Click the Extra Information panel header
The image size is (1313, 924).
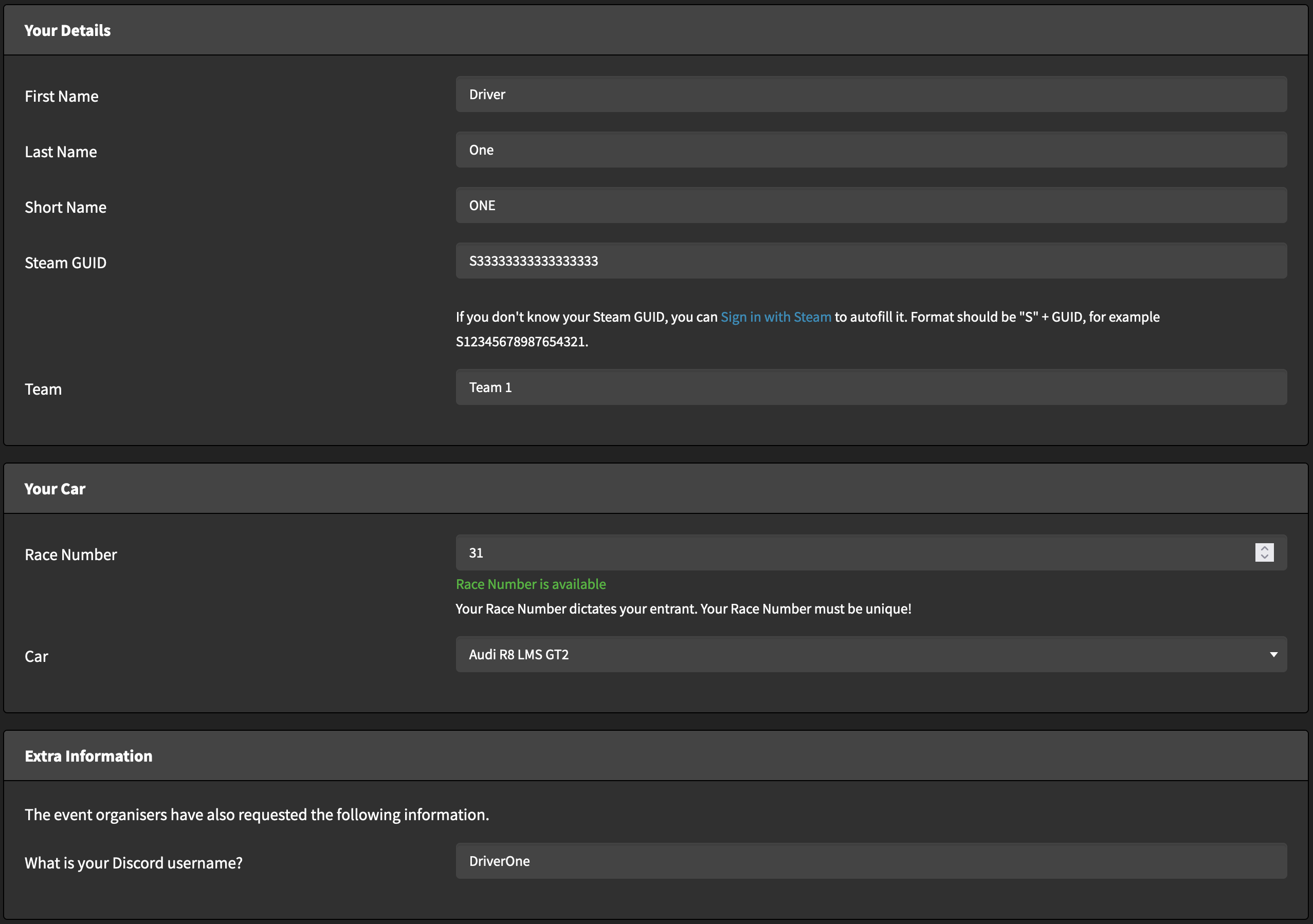[88, 756]
